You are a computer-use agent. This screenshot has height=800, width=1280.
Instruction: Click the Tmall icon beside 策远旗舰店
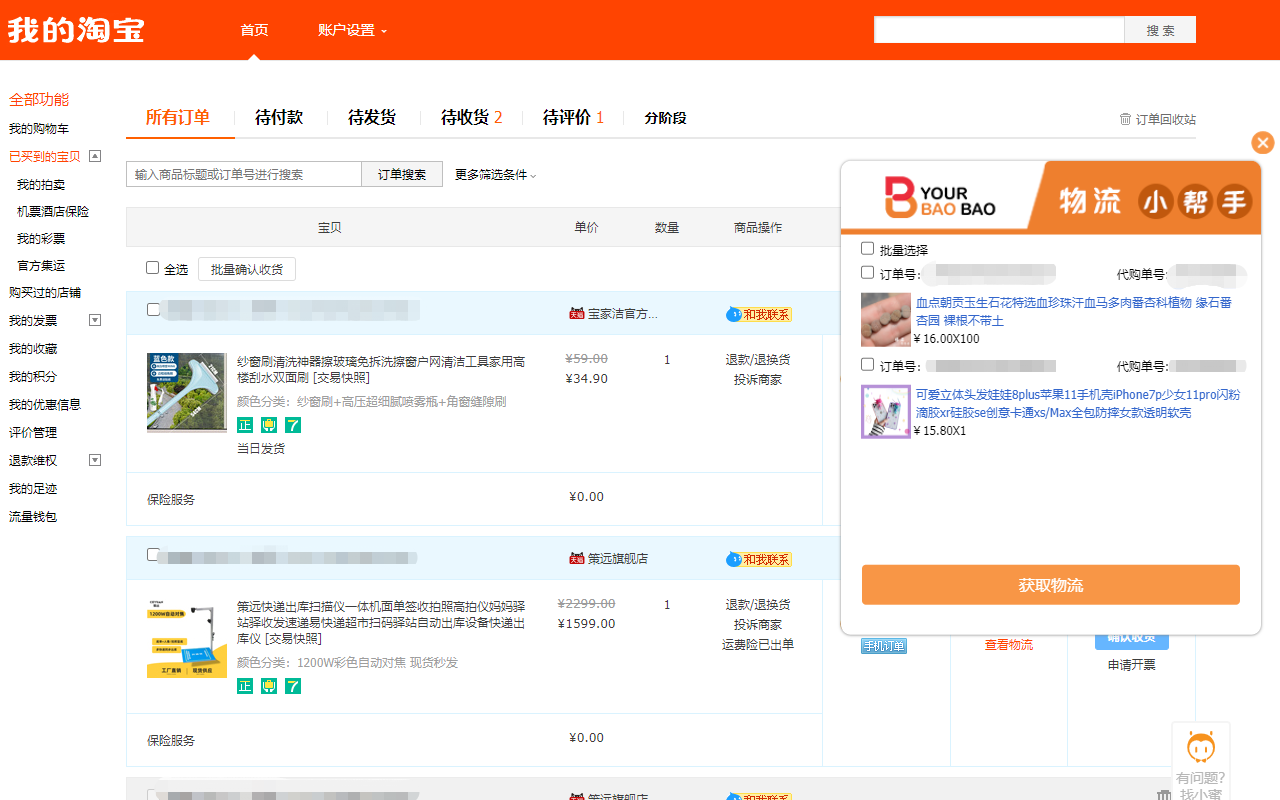tap(576, 559)
